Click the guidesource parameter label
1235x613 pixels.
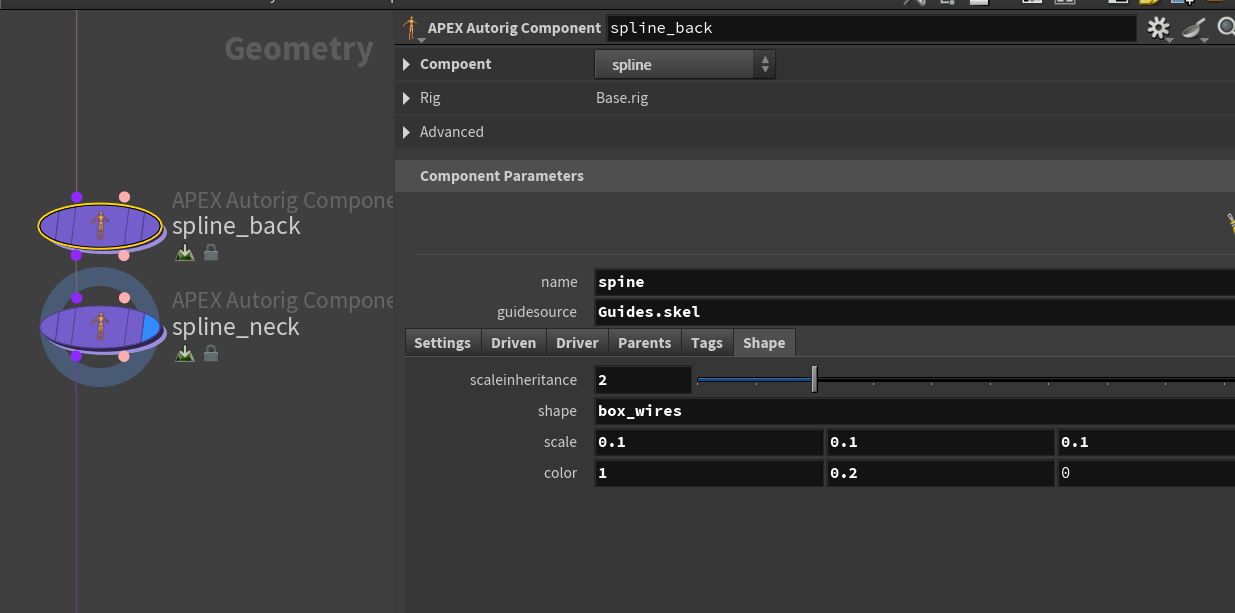(537, 312)
